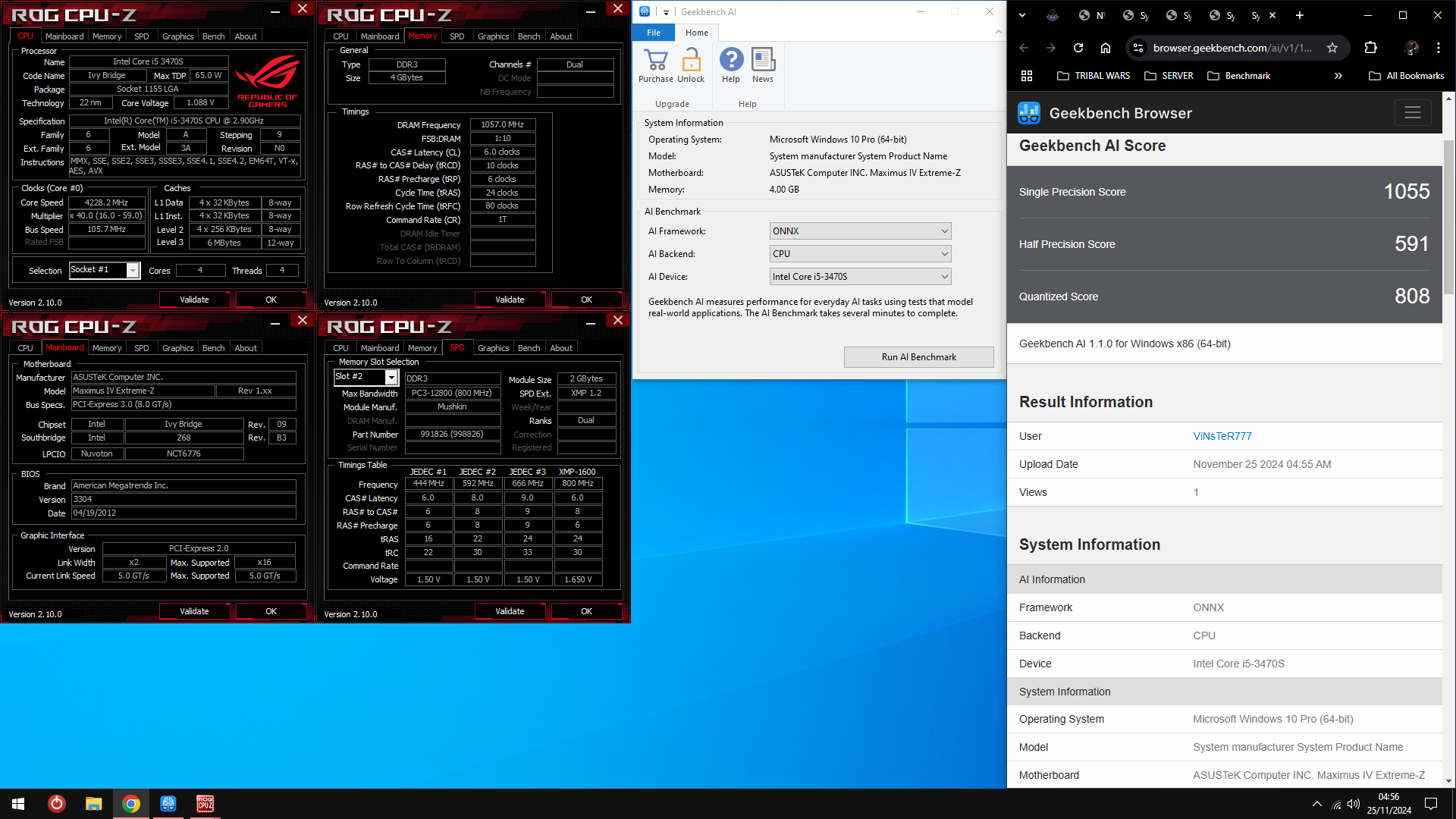This screenshot has height=819, width=1456.
Task: Open the AI Device dropdown
Action: (x=860, y=277)
